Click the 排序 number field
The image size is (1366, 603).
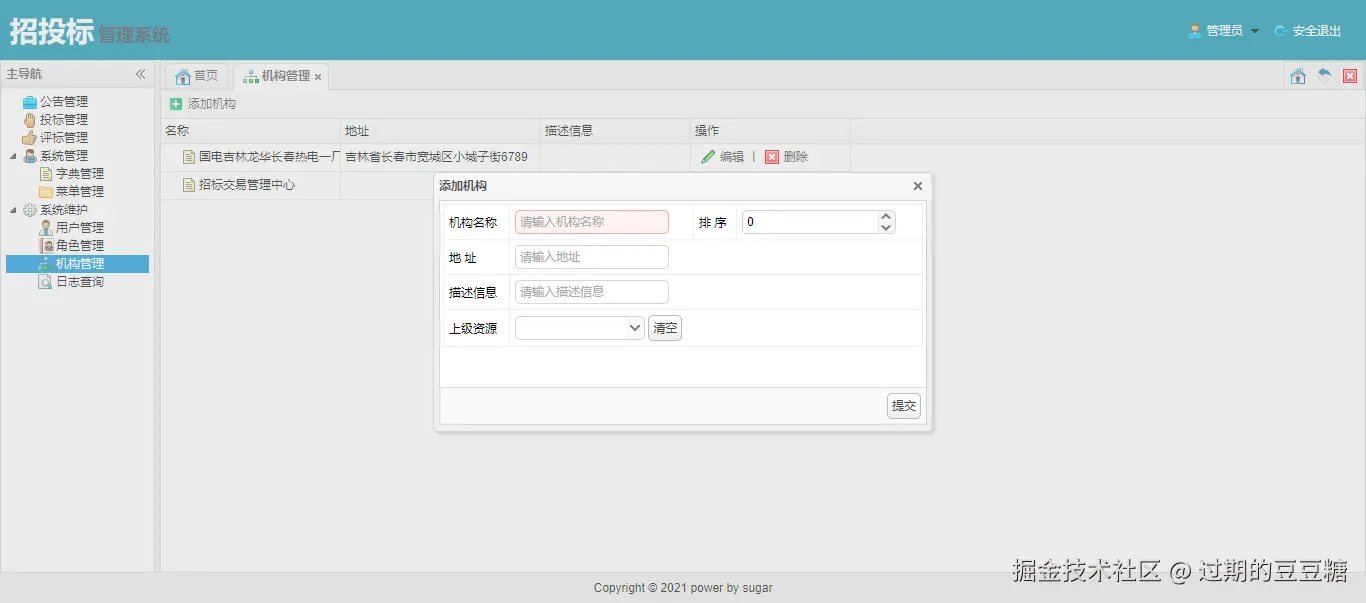tap(810, 222)
